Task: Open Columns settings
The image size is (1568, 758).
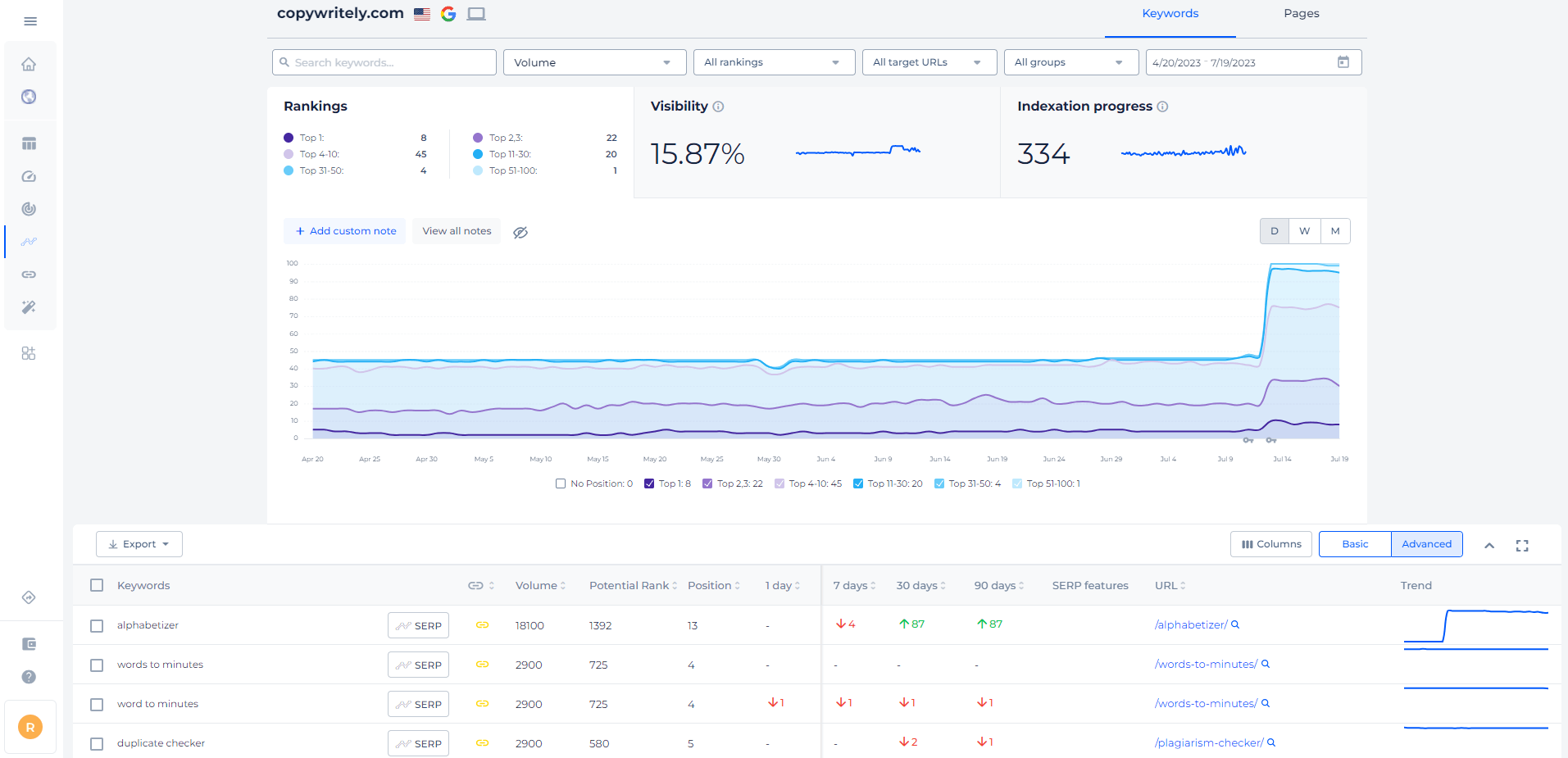Action: click(x=1271, y=544)
